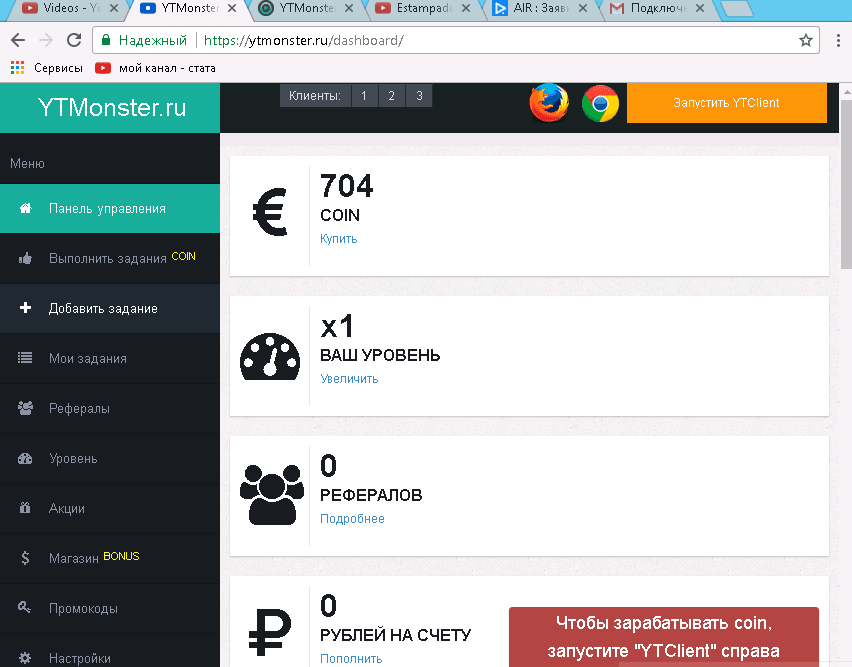The height and width of the screenshot is (667, 852).
Task: Bookmark this page with the star icon
Action: pos(806,40)
